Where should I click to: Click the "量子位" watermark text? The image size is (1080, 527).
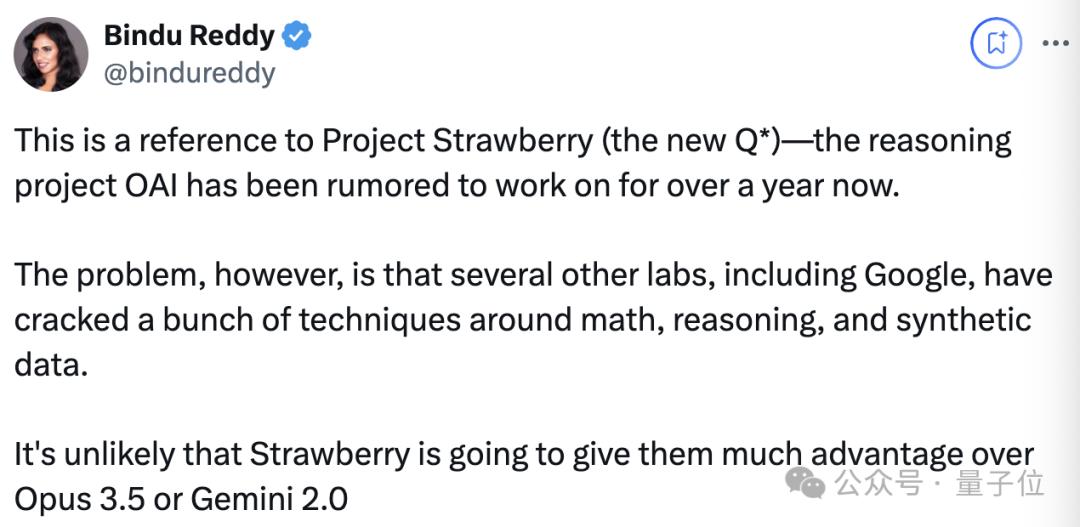[x=1000, y=484]
